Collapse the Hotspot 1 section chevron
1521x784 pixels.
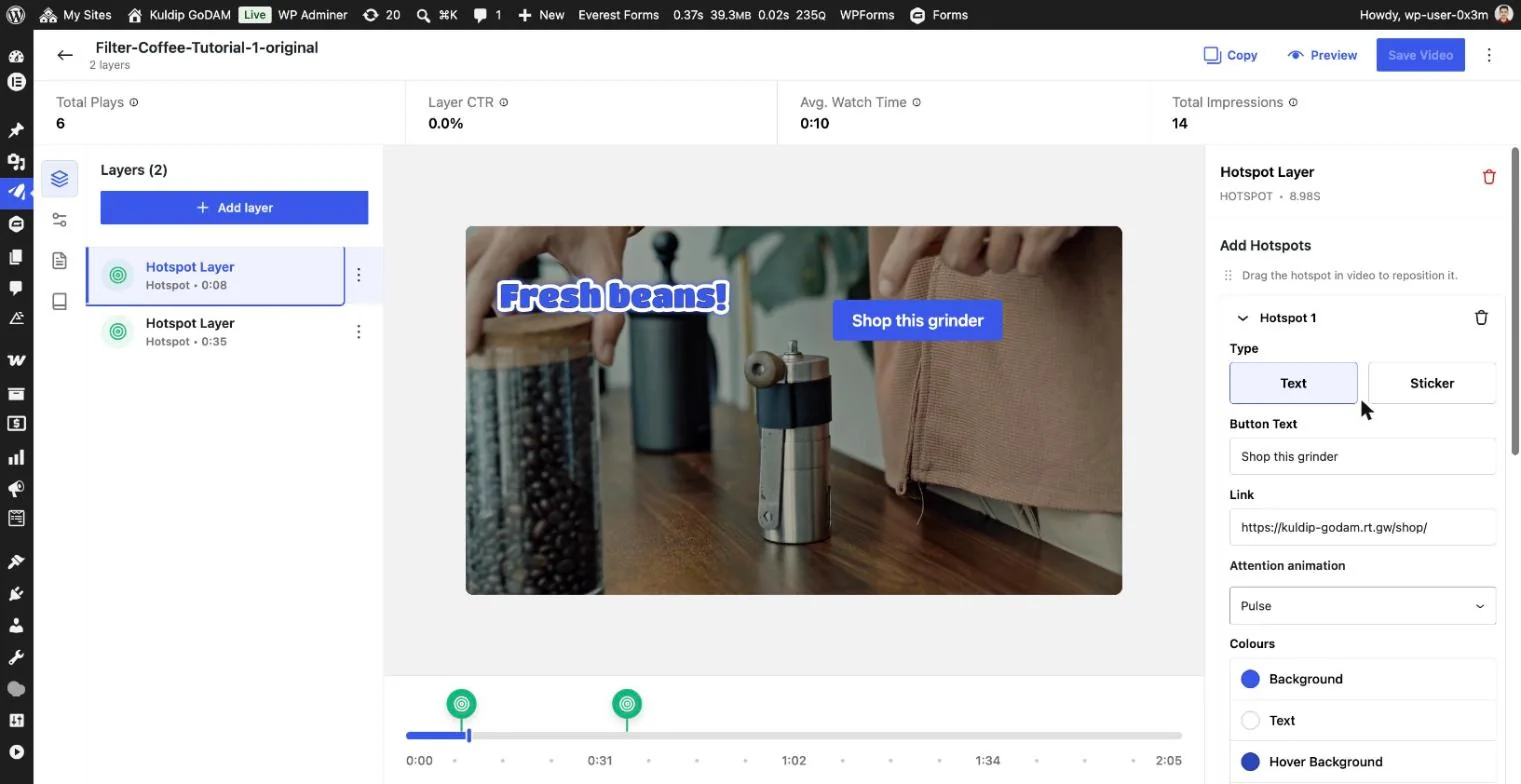1243,318
